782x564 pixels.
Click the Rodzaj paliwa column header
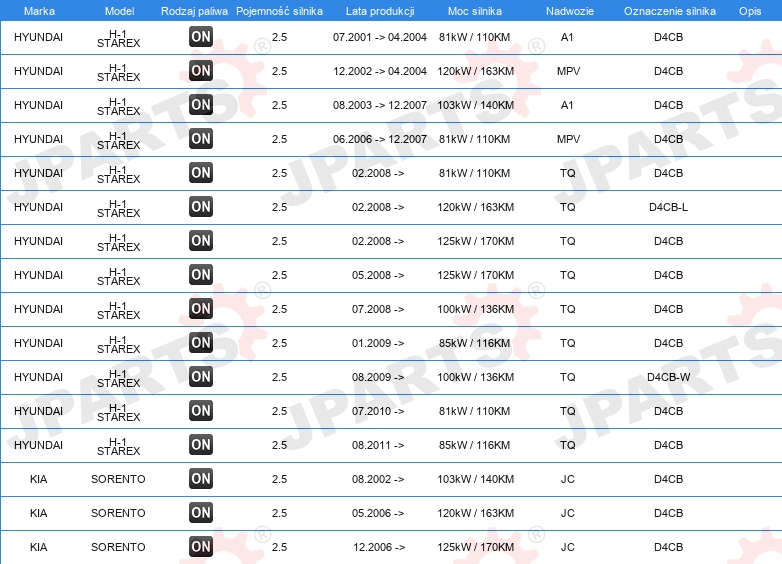tap(194, 11)
